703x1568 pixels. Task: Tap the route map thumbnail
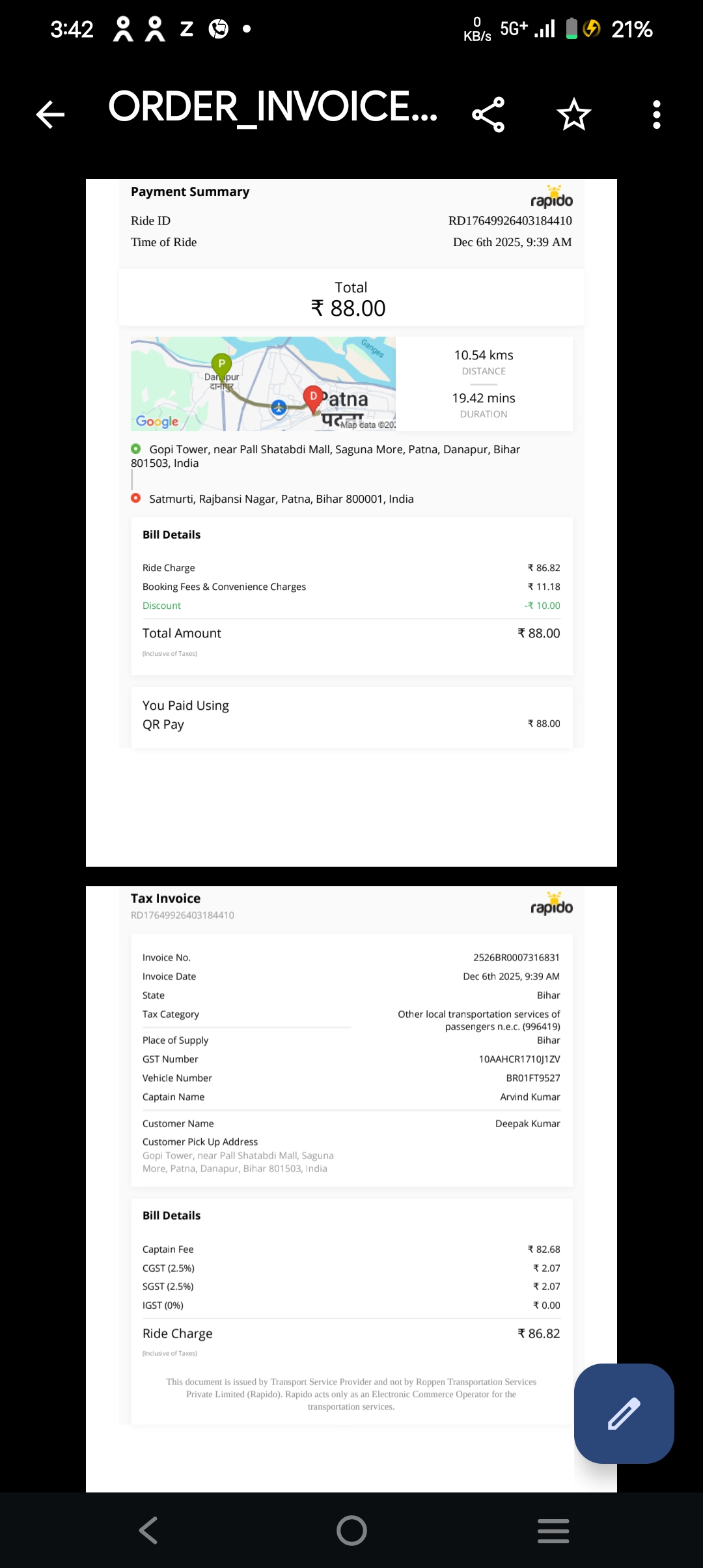[x=263, y=384]
